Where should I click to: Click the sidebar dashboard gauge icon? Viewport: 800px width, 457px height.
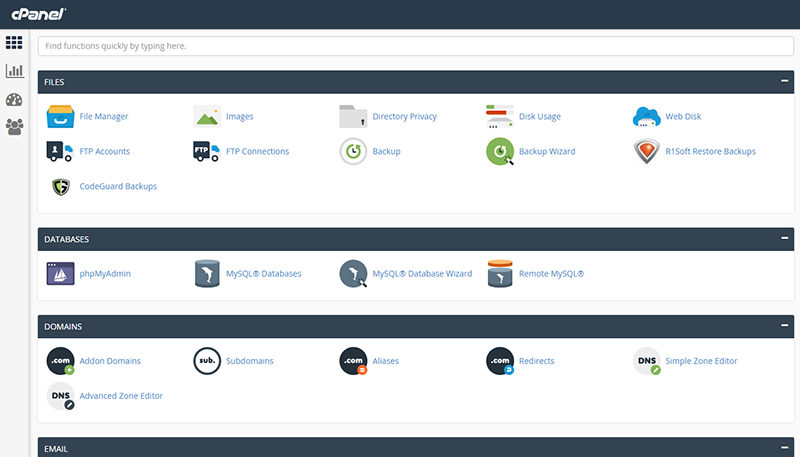coord(14,99)
